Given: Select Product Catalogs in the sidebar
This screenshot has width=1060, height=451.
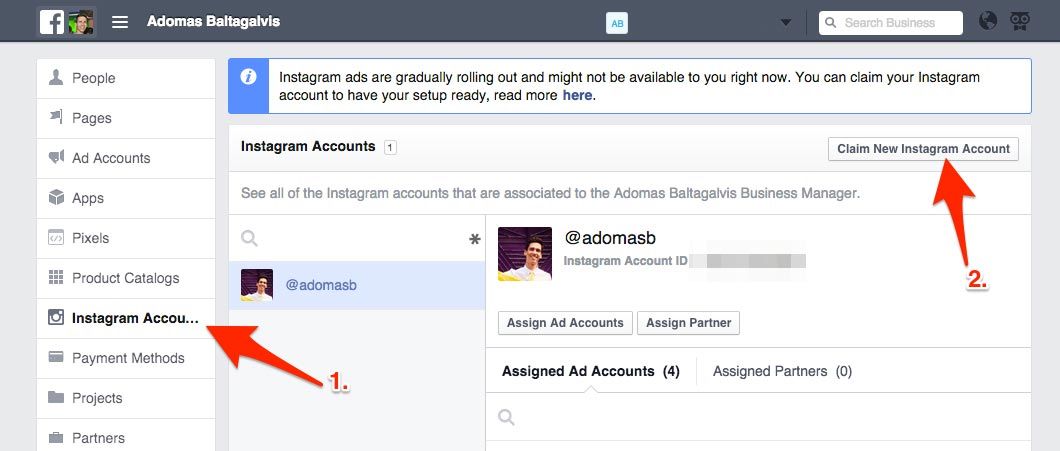Looking at the screenshot, I should [x=125, y=278].
